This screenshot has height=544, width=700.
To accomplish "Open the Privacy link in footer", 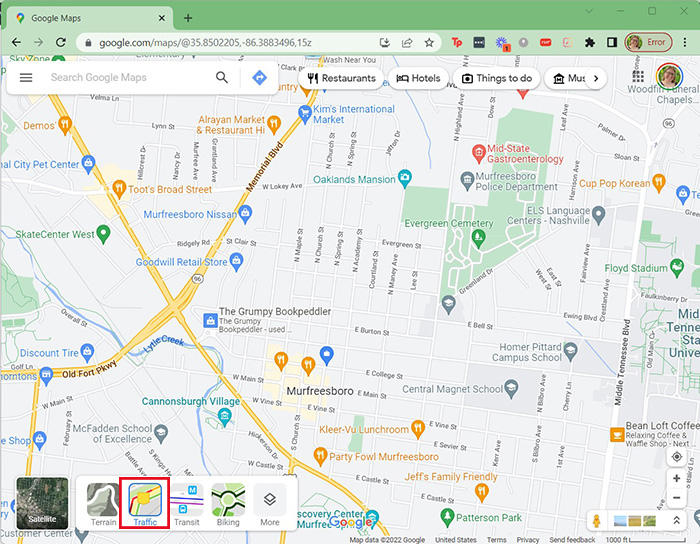I will 527,540.
